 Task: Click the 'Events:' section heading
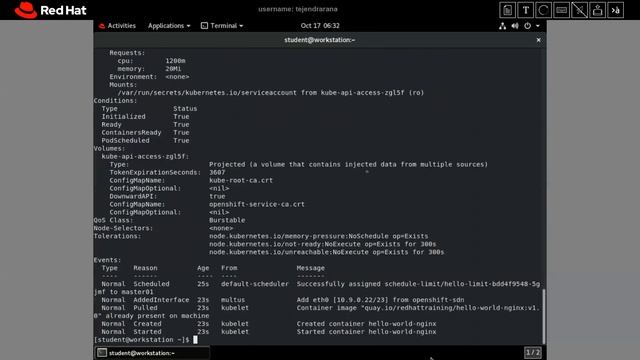[107, 260]
